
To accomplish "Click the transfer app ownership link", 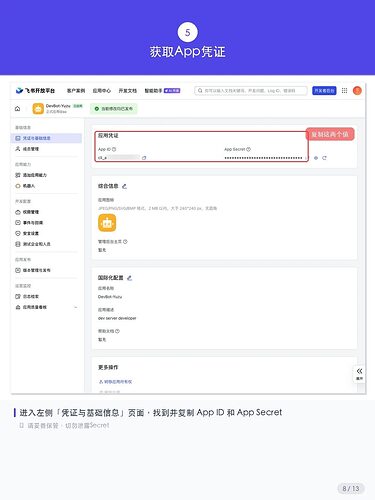I will tap(116, 382).
